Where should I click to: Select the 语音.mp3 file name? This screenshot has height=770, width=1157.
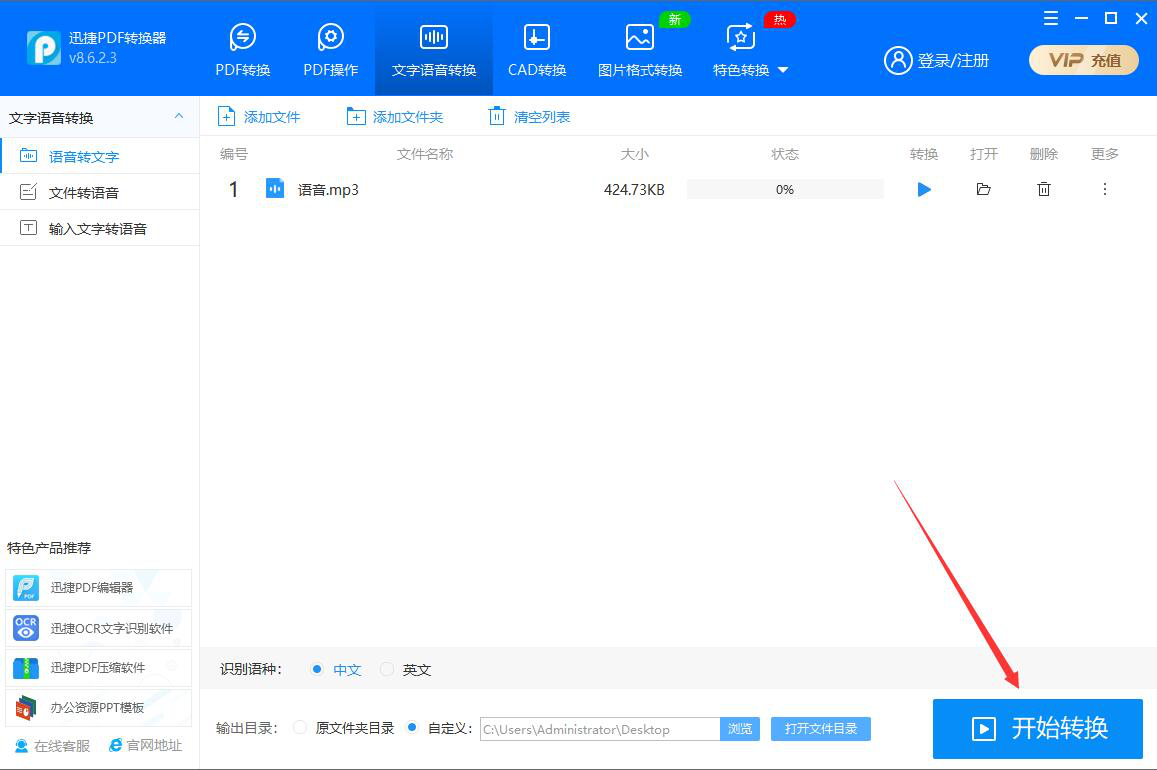tap(328, 190)
